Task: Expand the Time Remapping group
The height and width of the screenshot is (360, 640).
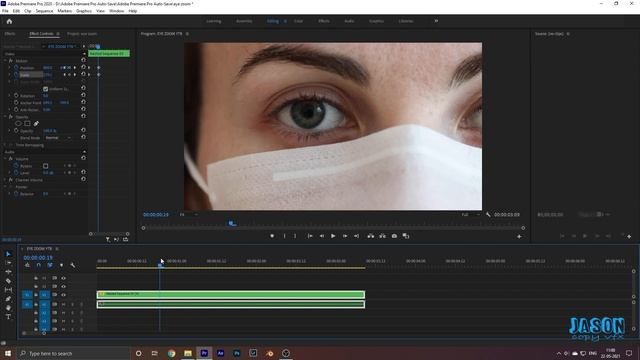Action: point(5,145)
